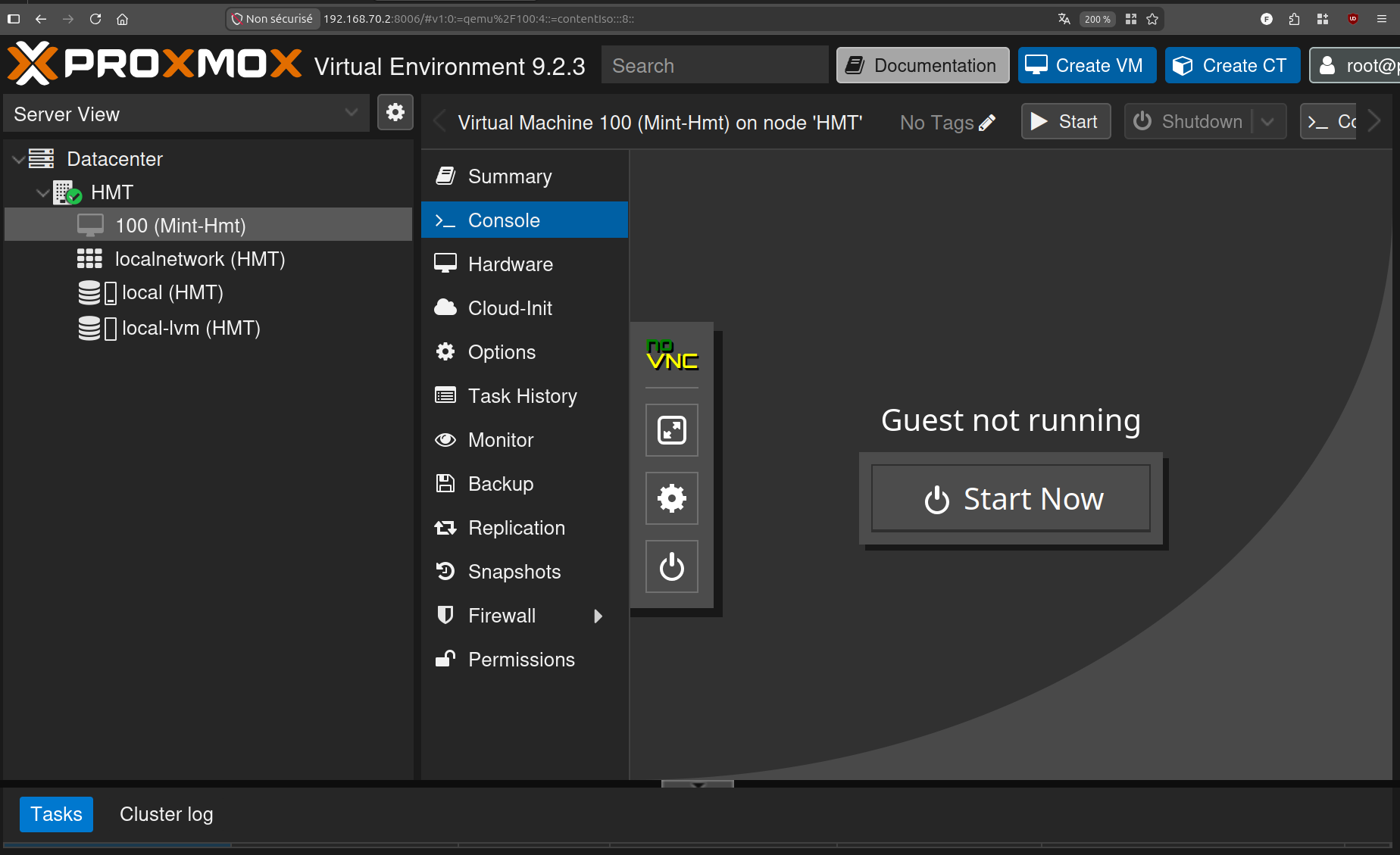Click the local-lvm storage database icon
This screenshot has width=1400, height=855.
point(89,328)
